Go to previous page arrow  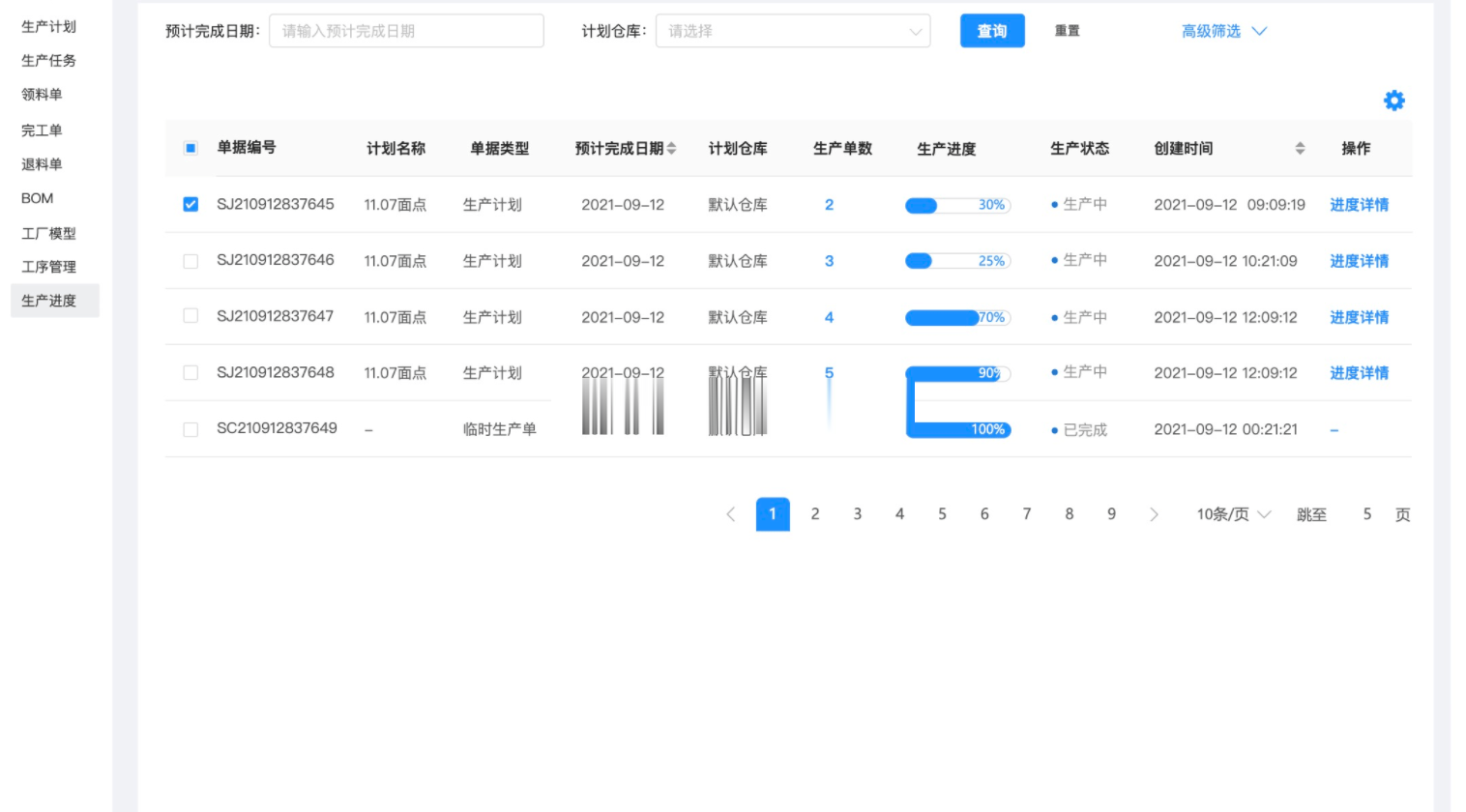coord(731,514)
